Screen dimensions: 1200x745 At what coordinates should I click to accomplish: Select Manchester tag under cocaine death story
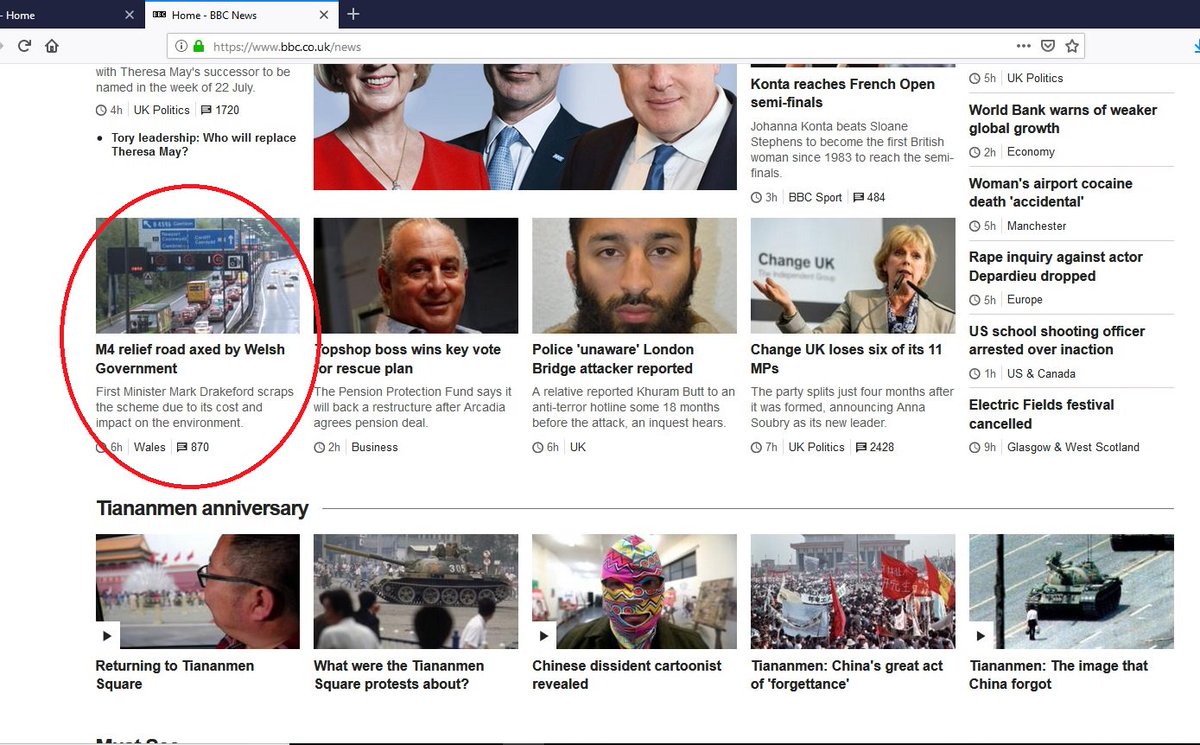pos(1037,226)
